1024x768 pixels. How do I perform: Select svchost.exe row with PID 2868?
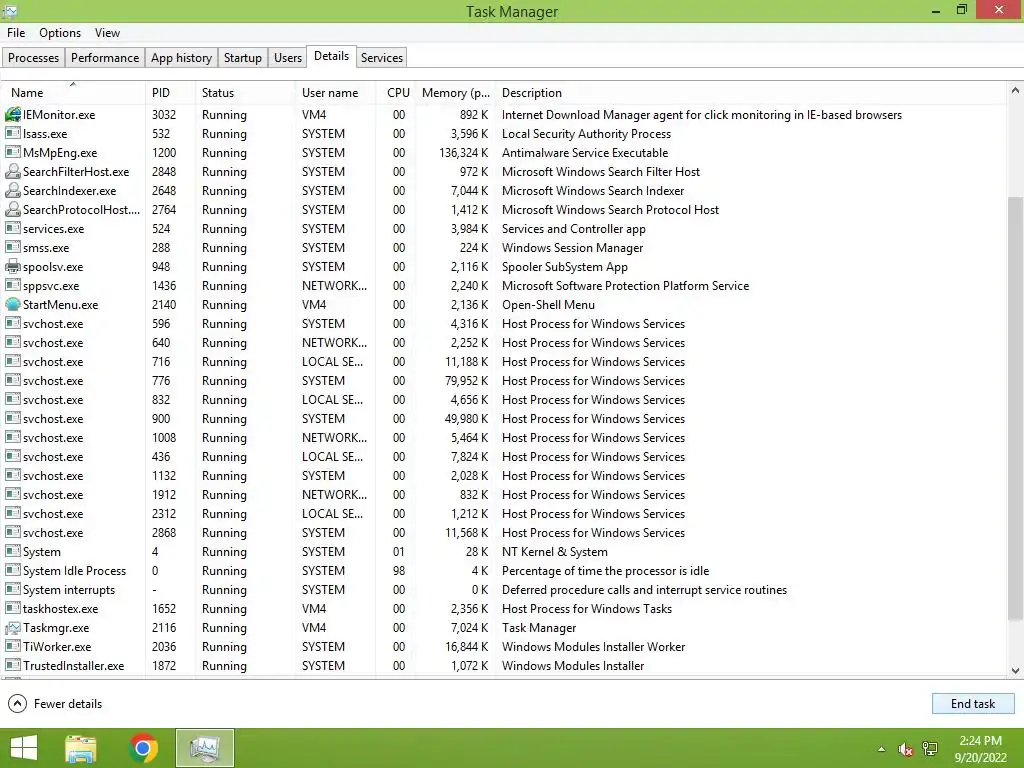(503, 532)
